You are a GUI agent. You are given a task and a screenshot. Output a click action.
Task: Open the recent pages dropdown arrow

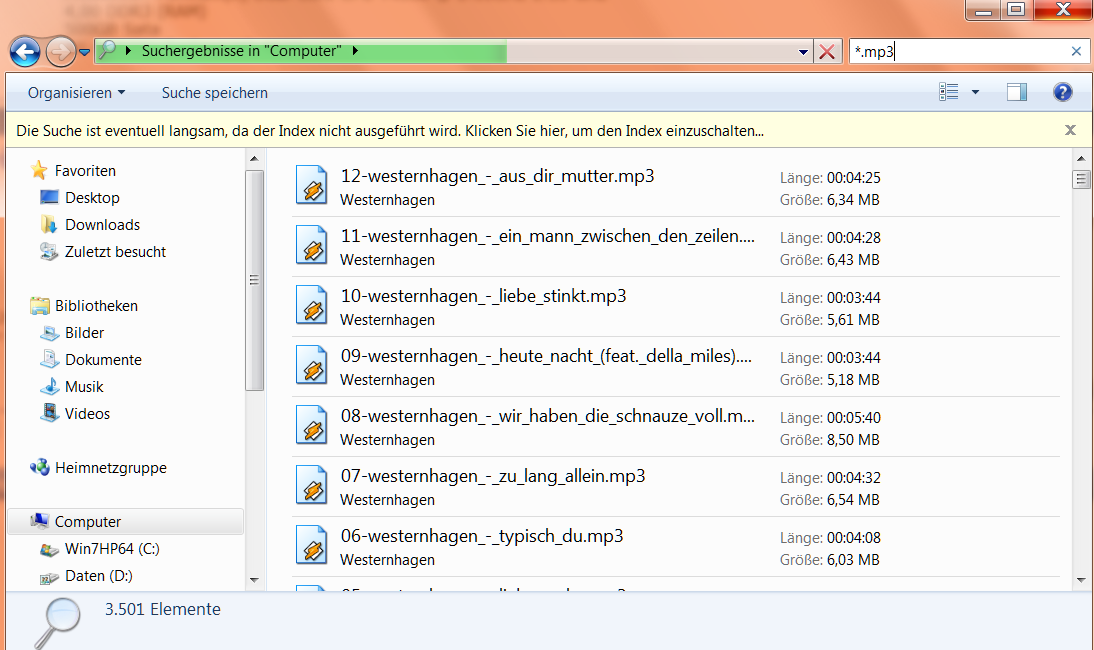tap(84, 52)
